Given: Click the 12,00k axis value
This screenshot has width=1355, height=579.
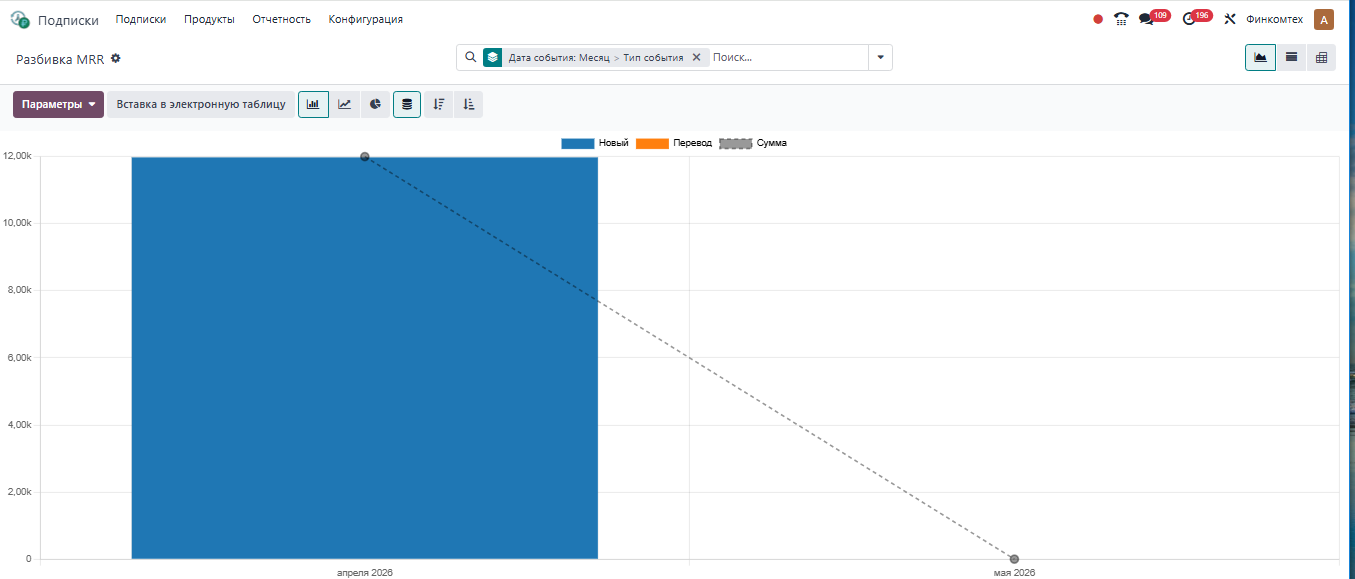Looking at the screenshot, I should pos(18,156).
